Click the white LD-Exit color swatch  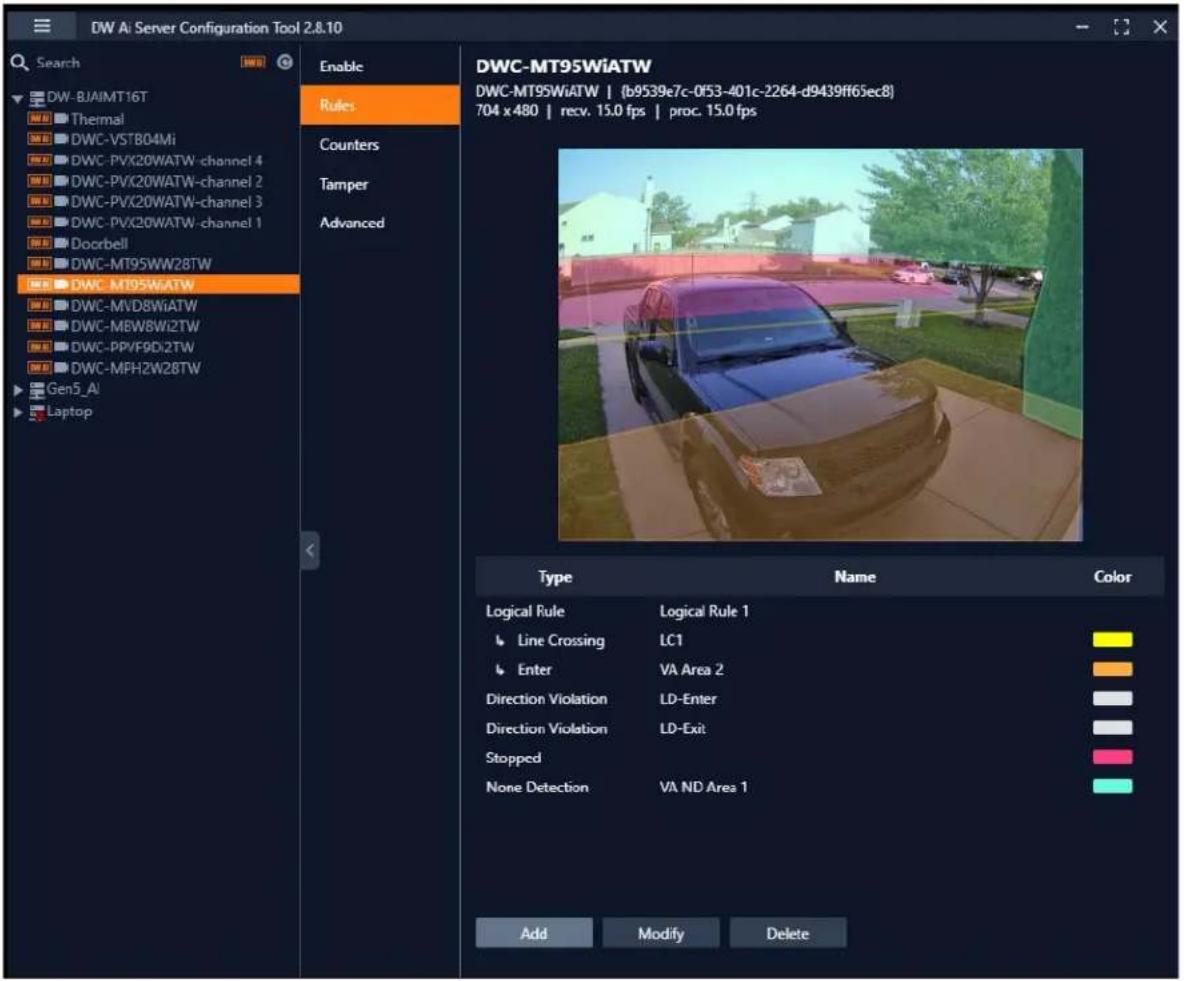click(1112, 728)
